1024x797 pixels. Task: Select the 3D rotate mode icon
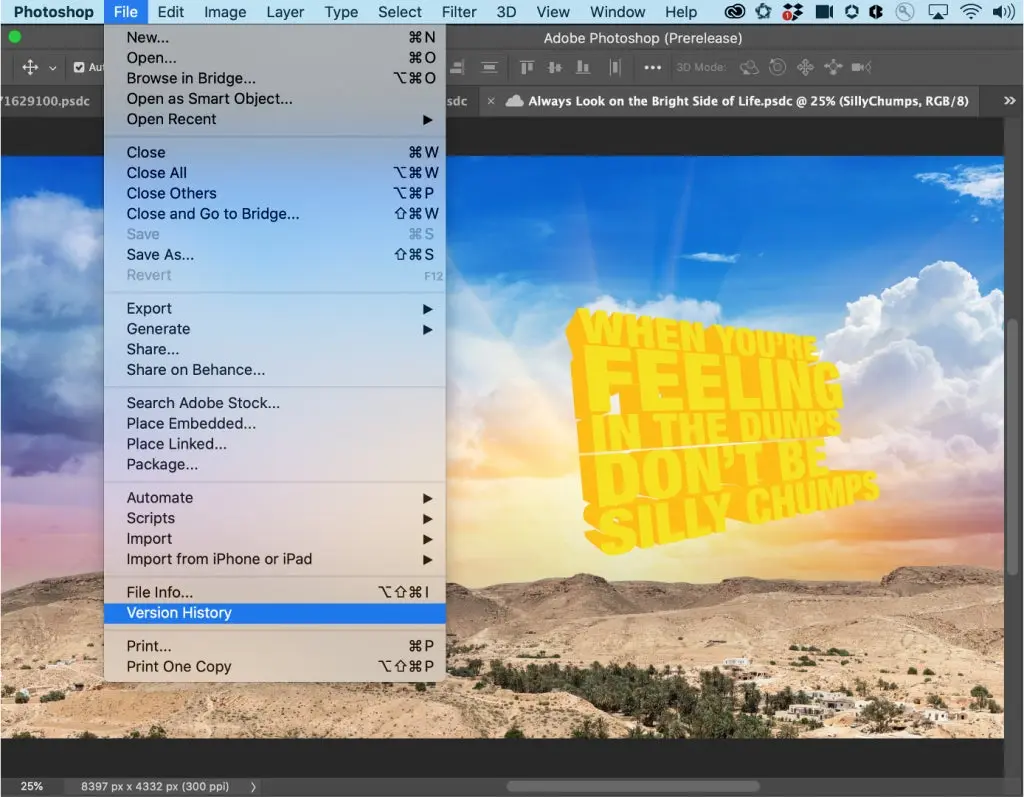click(x=749, y=67)
